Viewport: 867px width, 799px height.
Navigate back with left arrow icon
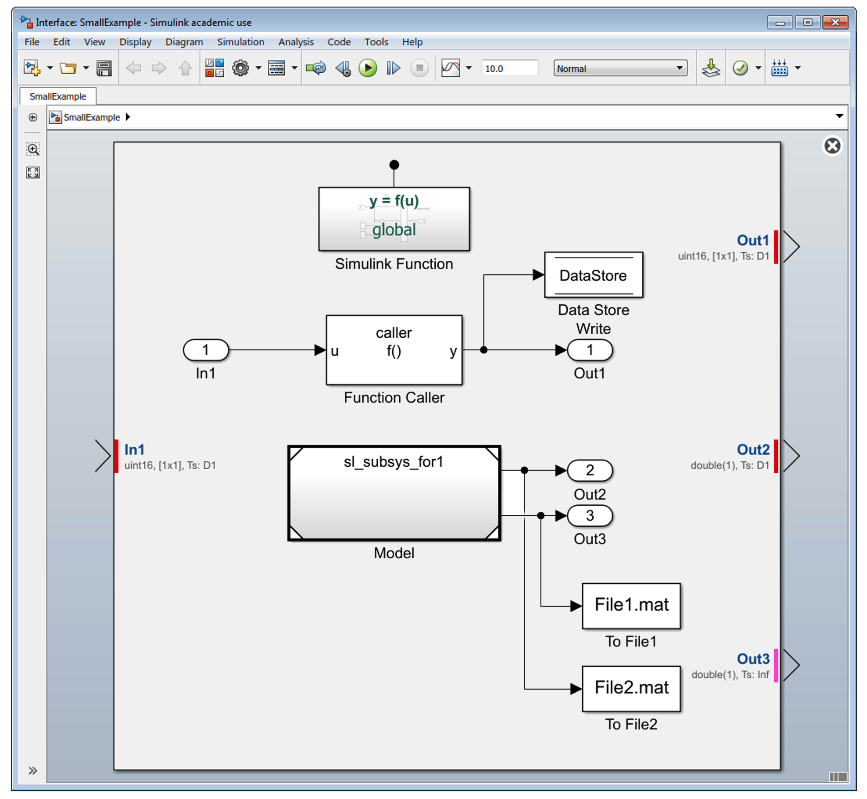[133, 68]
